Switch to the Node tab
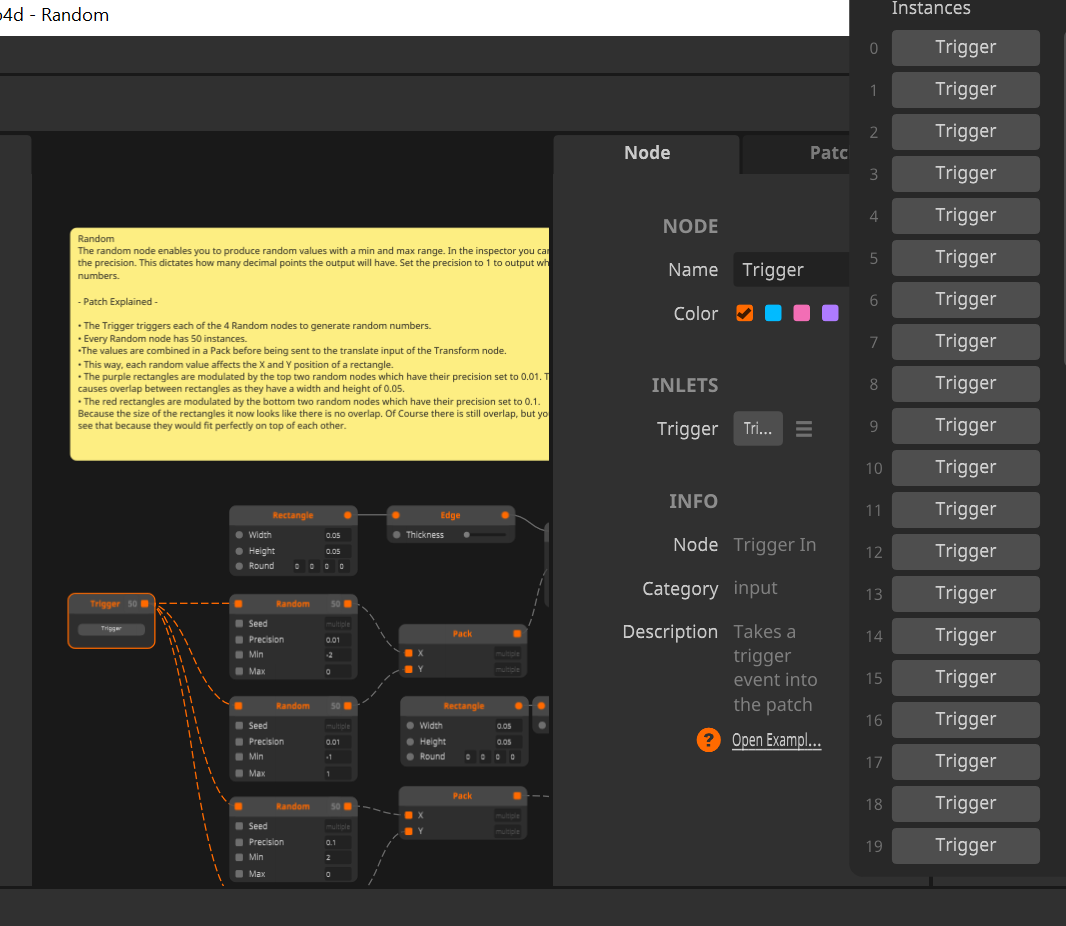This screenshot has height=926, width=1066. 647,153
